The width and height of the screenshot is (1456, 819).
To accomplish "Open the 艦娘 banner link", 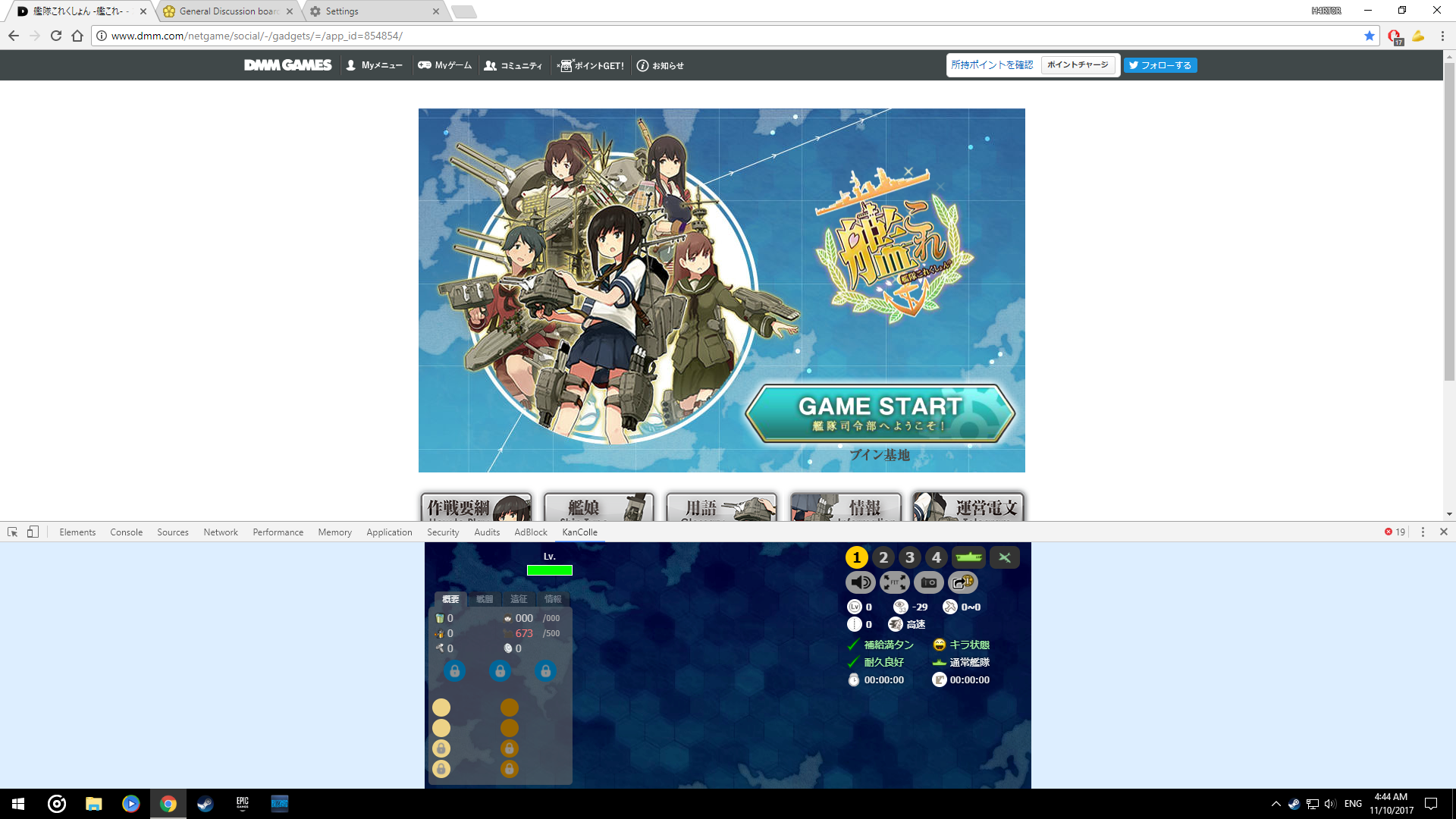I will 599,507.
